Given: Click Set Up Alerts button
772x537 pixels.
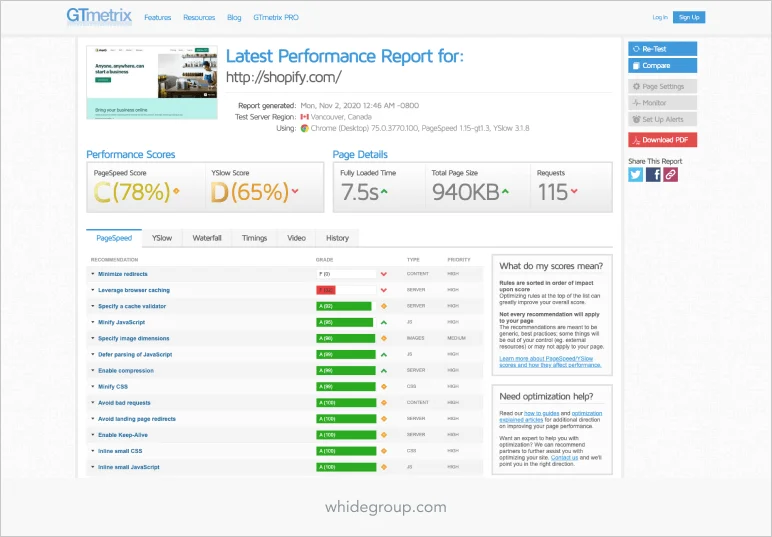Looking at the screenshot, I should pyautogui.click(x=662, y=119).
